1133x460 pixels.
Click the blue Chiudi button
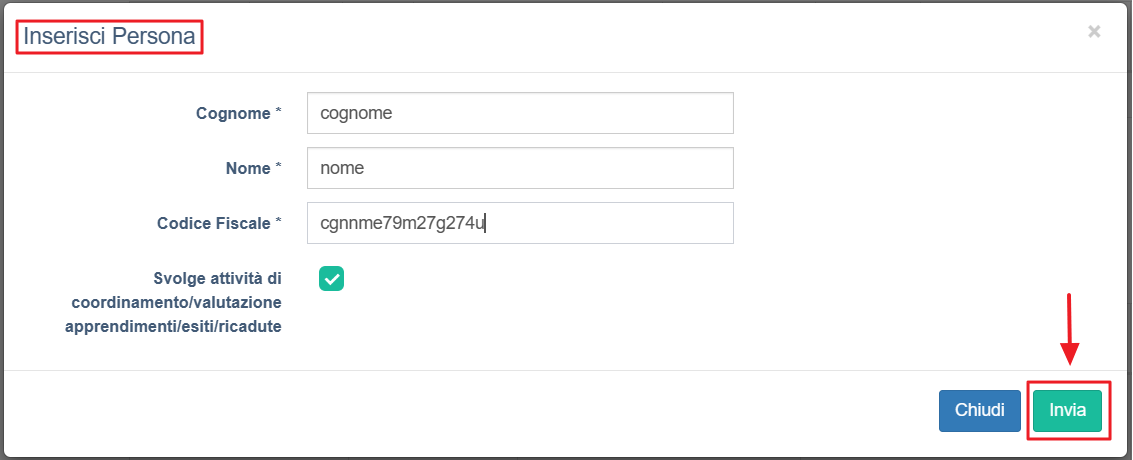click(980, 410)
